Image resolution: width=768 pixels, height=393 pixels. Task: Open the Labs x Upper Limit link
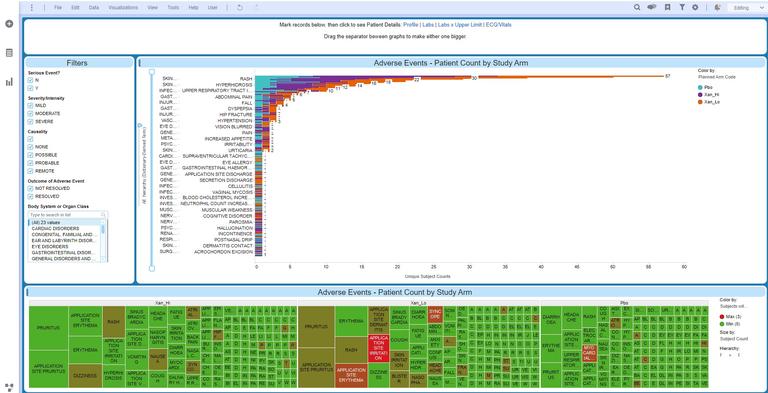460,25
